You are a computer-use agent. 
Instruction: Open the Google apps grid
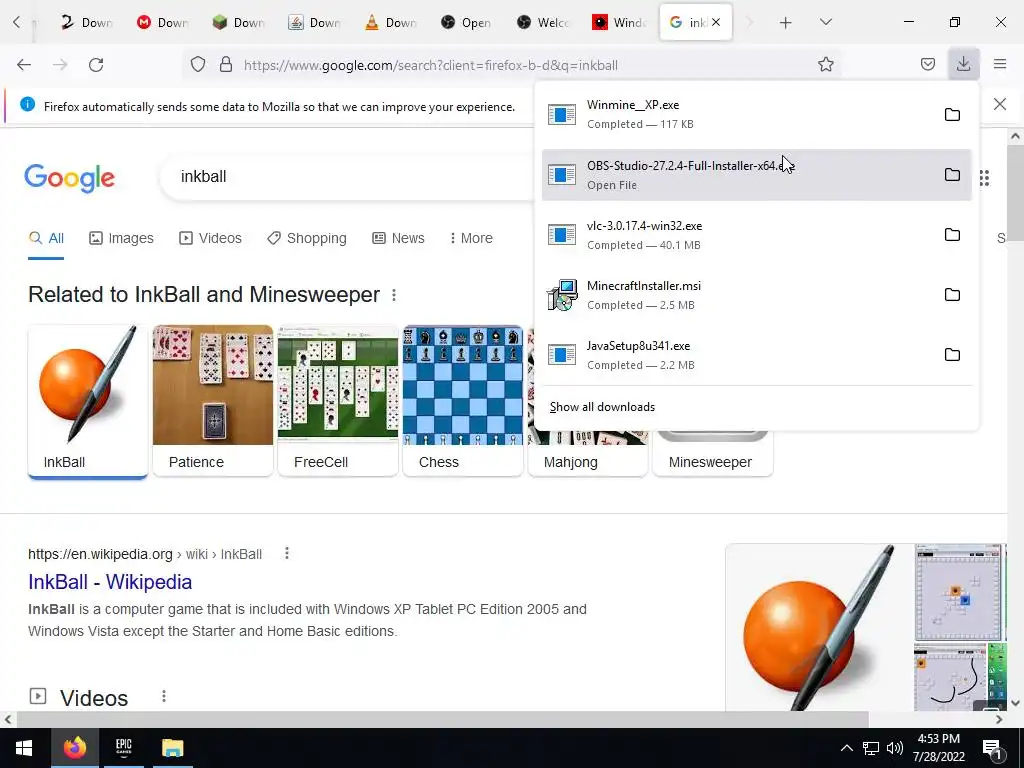[984, 178]
